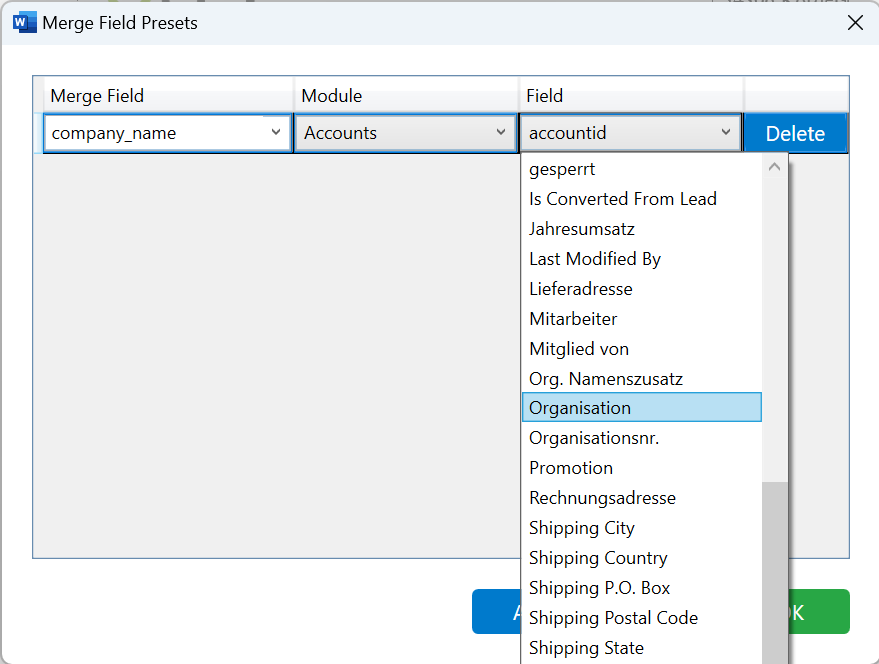
Task: Delete the company_name preset row
Action: coord(795,133)
